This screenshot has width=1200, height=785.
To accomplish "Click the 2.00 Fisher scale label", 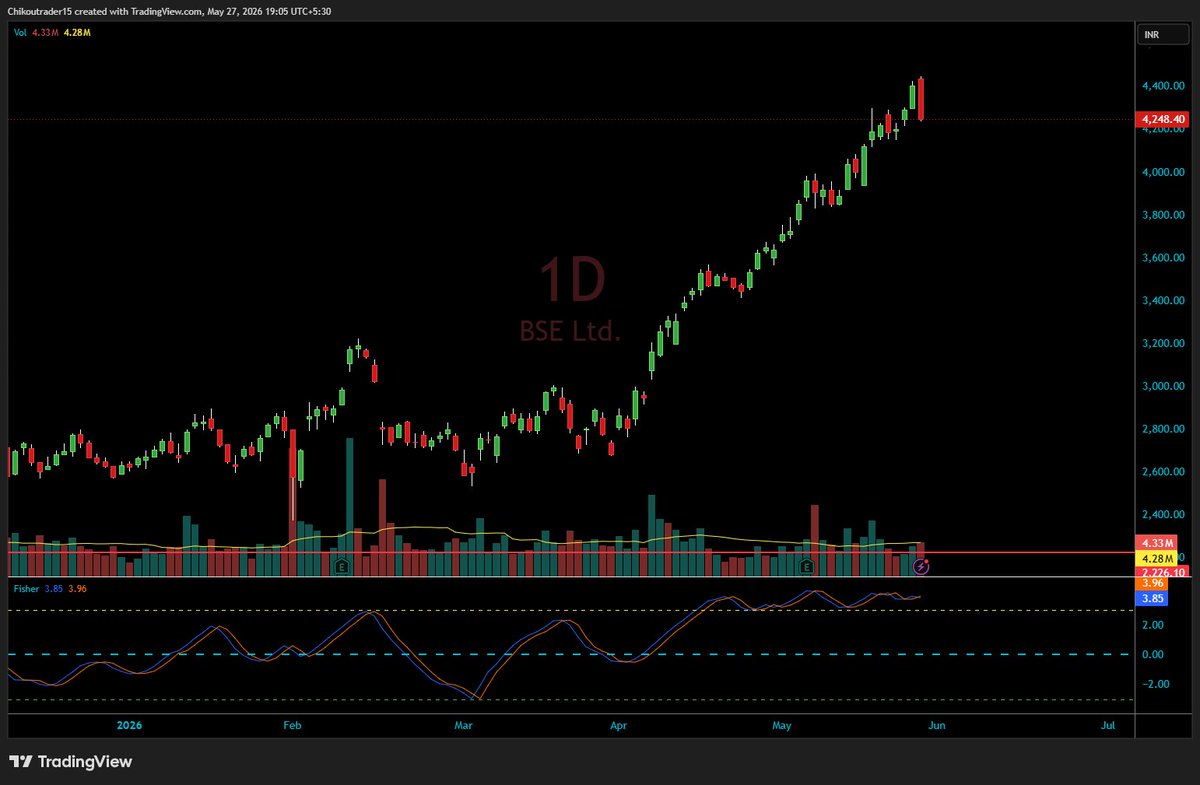I will [1153, 625].
